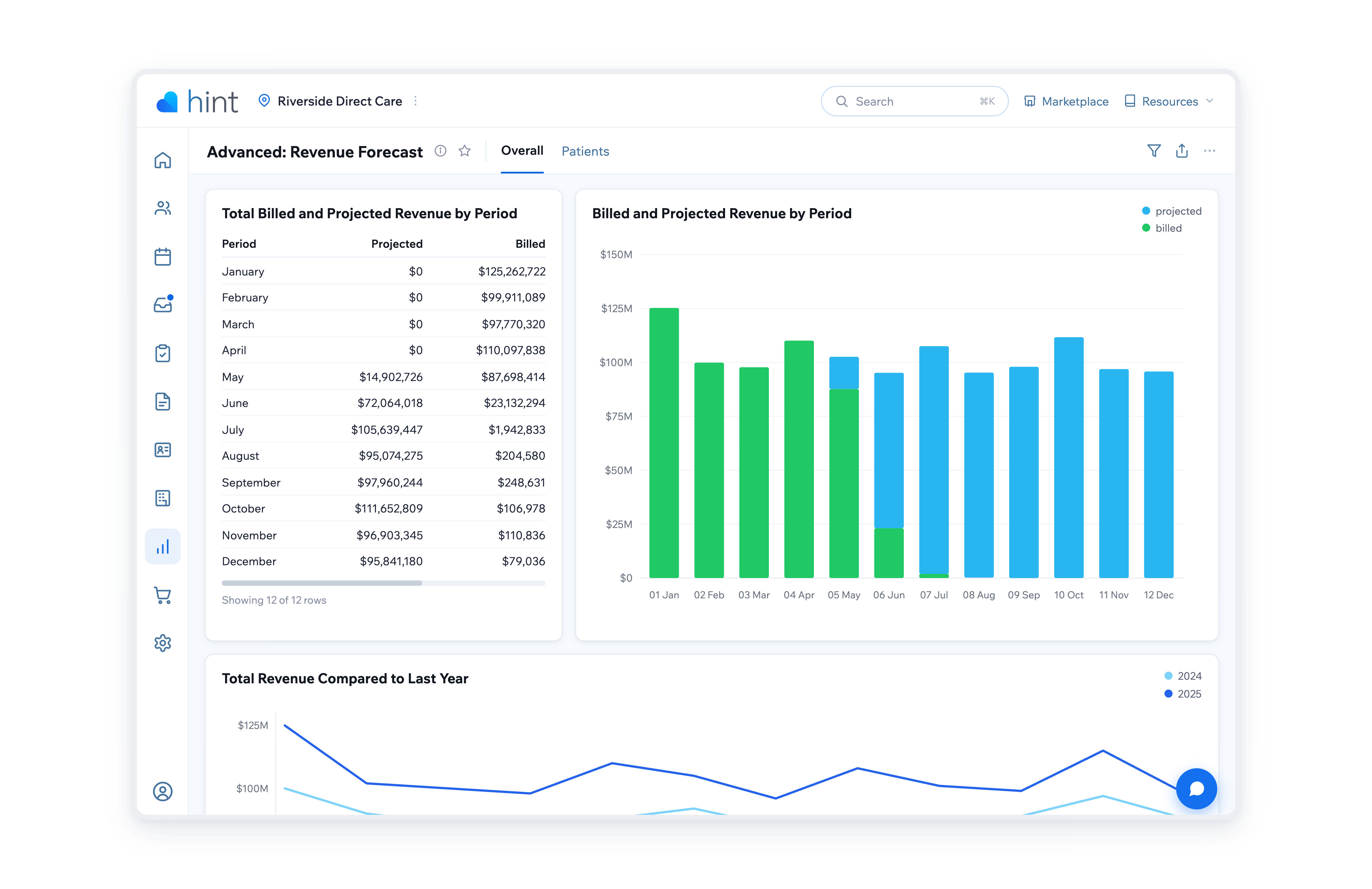Click the January bar in the chart
The height and width of the screenshot is (889, 1372).
[x=664, y=443]
